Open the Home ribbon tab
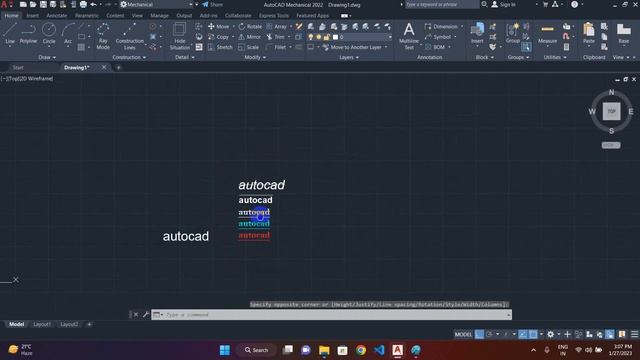 [x=11, y=16]
